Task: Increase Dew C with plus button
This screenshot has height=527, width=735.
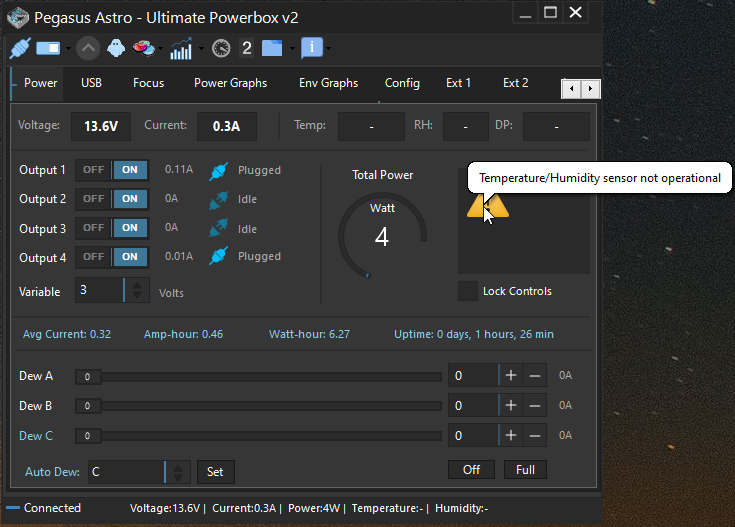Action: click(x=511, y=436)
